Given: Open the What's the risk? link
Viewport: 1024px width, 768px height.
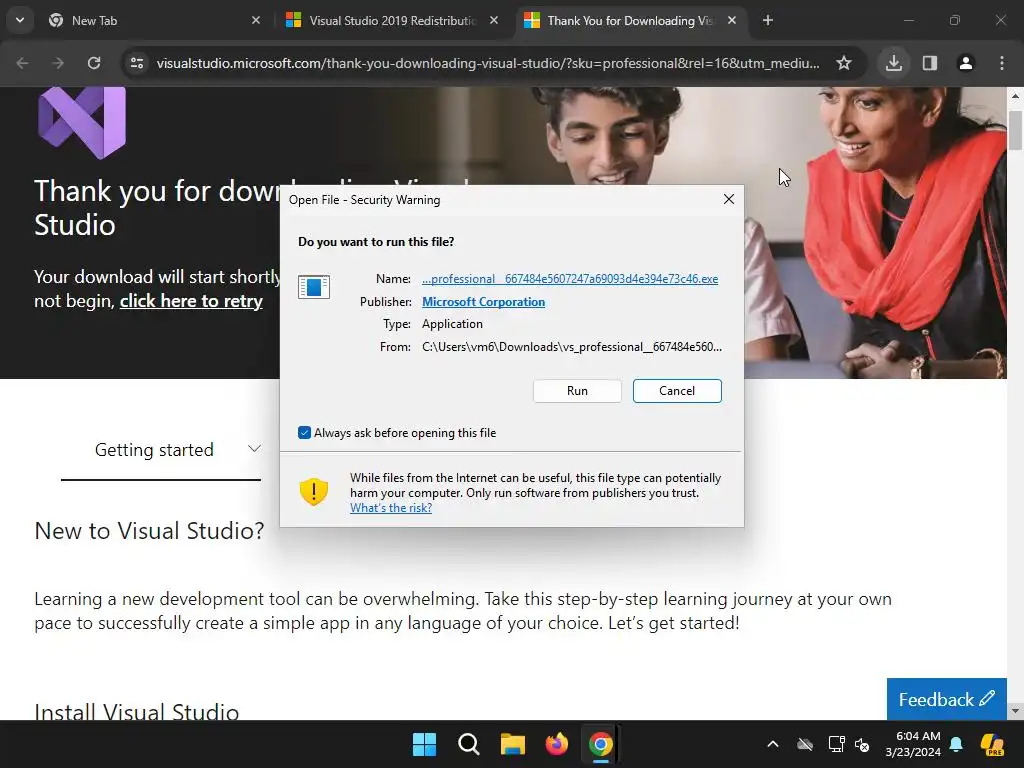Looking at the screenshot, I should coord(391,507).
